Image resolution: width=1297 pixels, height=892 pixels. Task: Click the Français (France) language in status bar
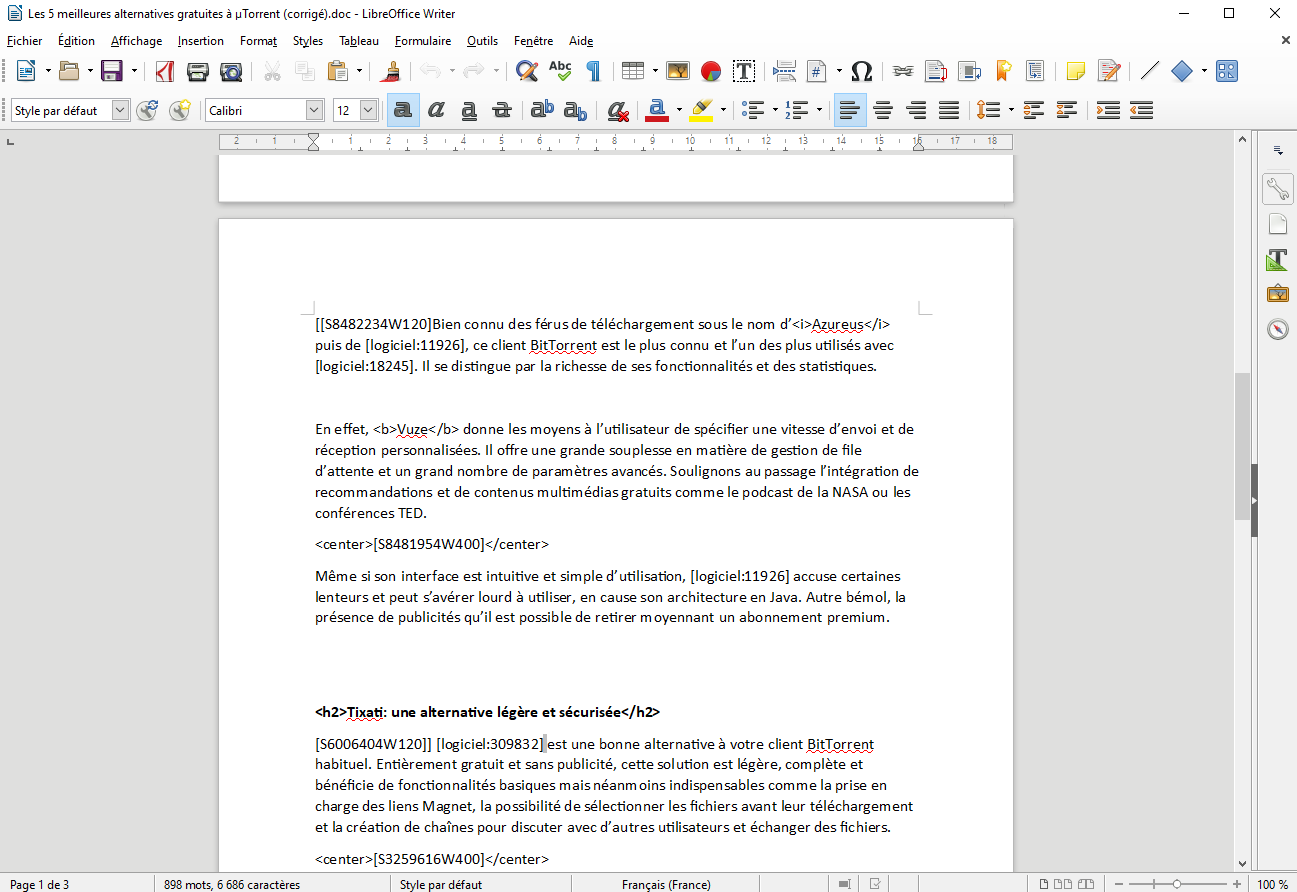(x=666, y=884)
